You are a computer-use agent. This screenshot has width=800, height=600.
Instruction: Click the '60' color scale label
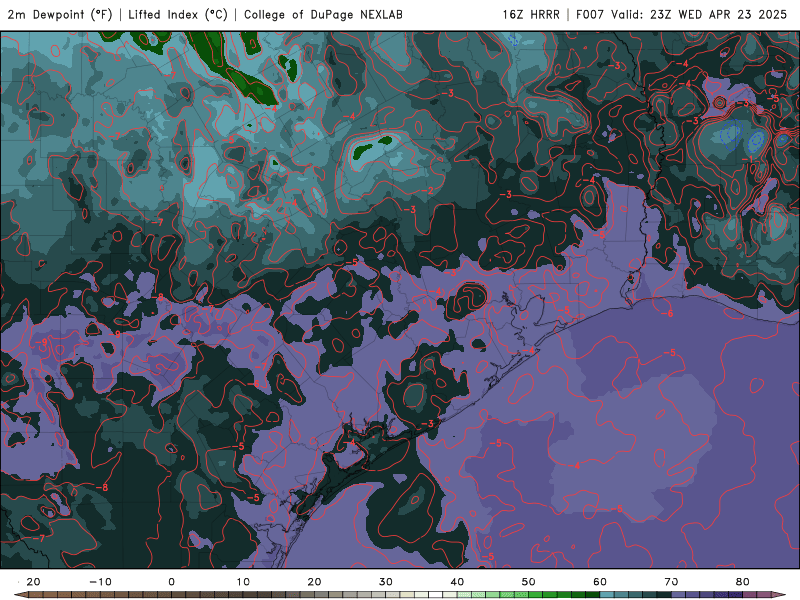(x=600, y=582)
